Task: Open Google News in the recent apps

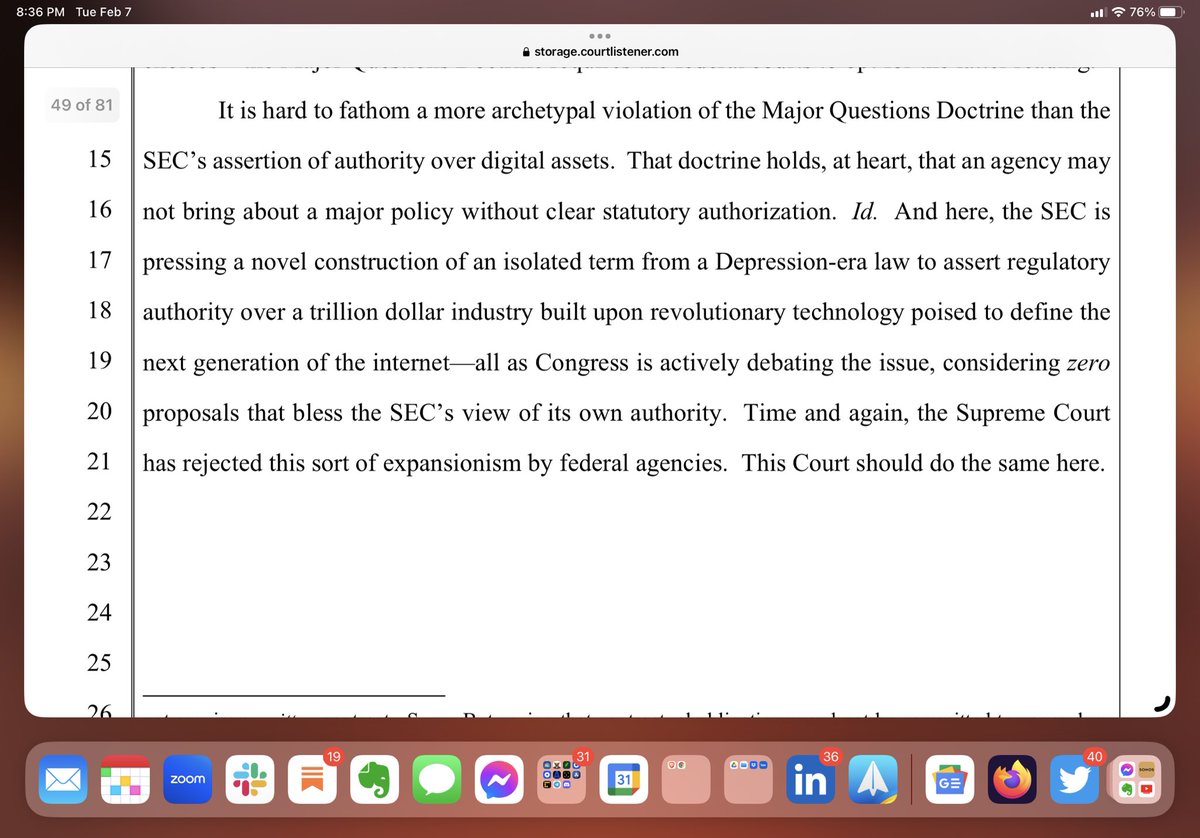Action: (950, 779)
